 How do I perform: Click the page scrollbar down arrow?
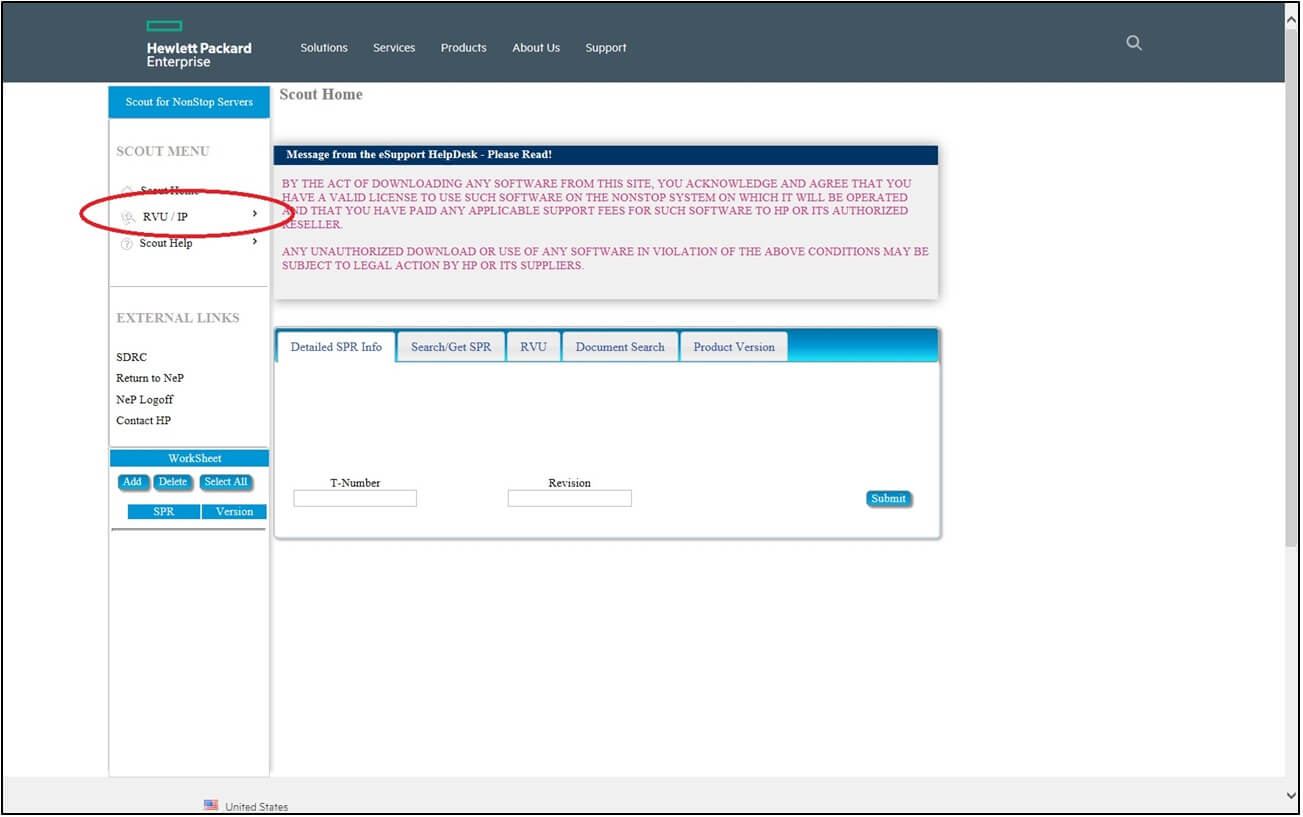click(x=1292, y=796)
